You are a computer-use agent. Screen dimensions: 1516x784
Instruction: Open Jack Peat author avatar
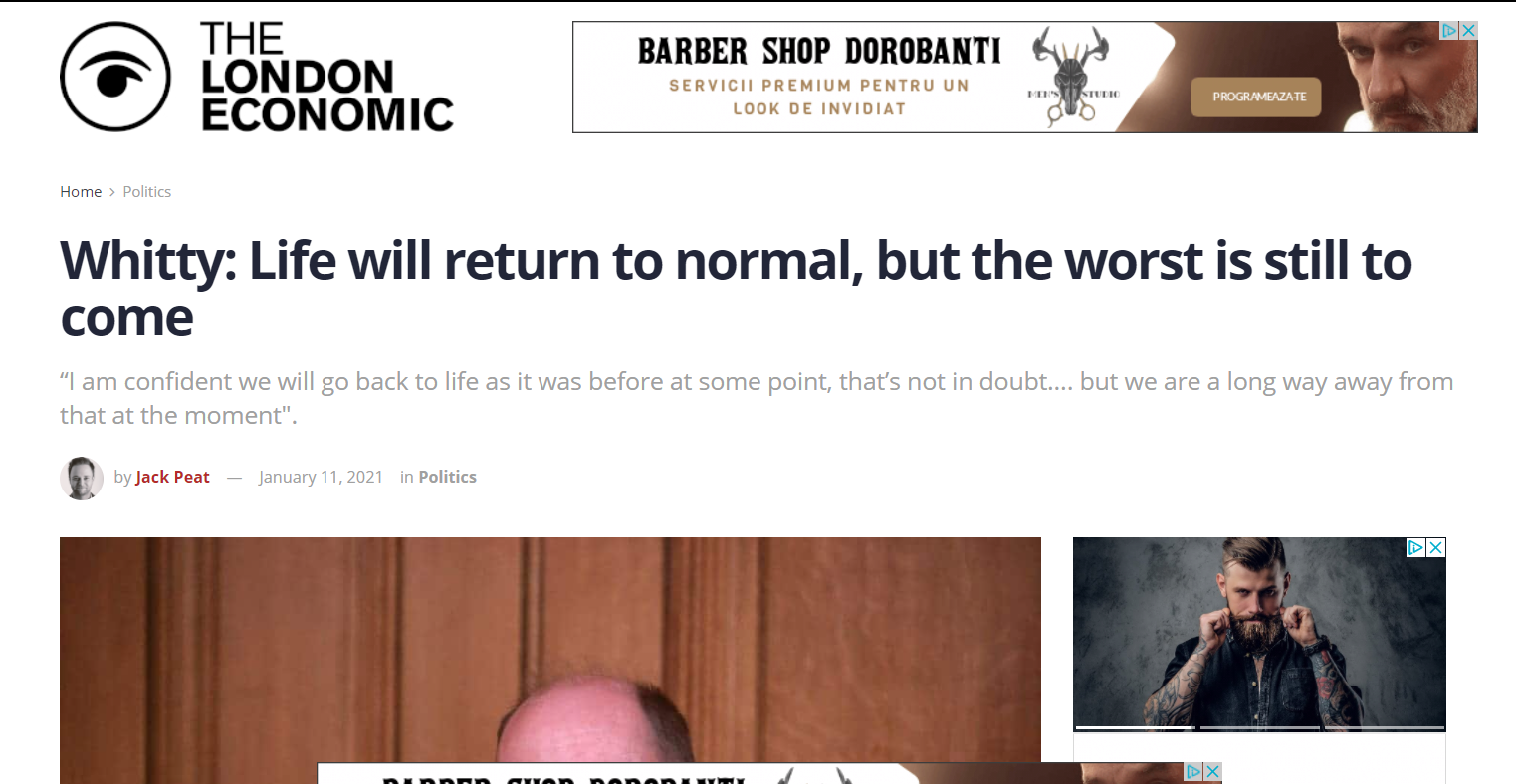(82, 478)
